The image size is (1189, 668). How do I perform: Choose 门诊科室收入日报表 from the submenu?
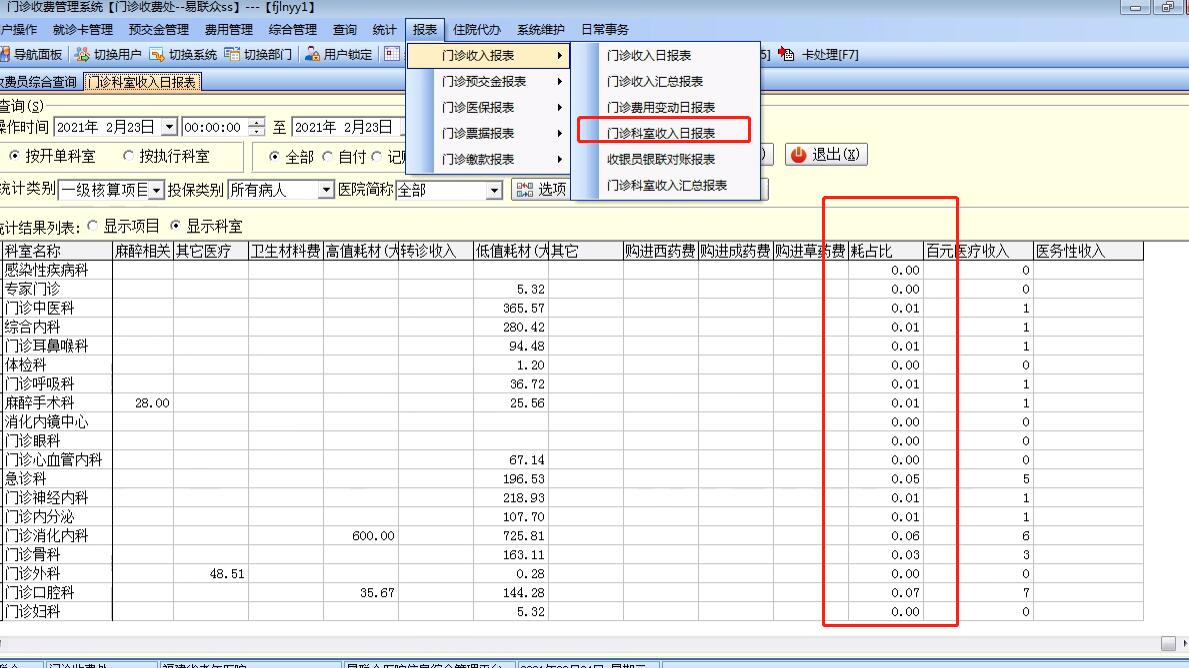(666, 133)
